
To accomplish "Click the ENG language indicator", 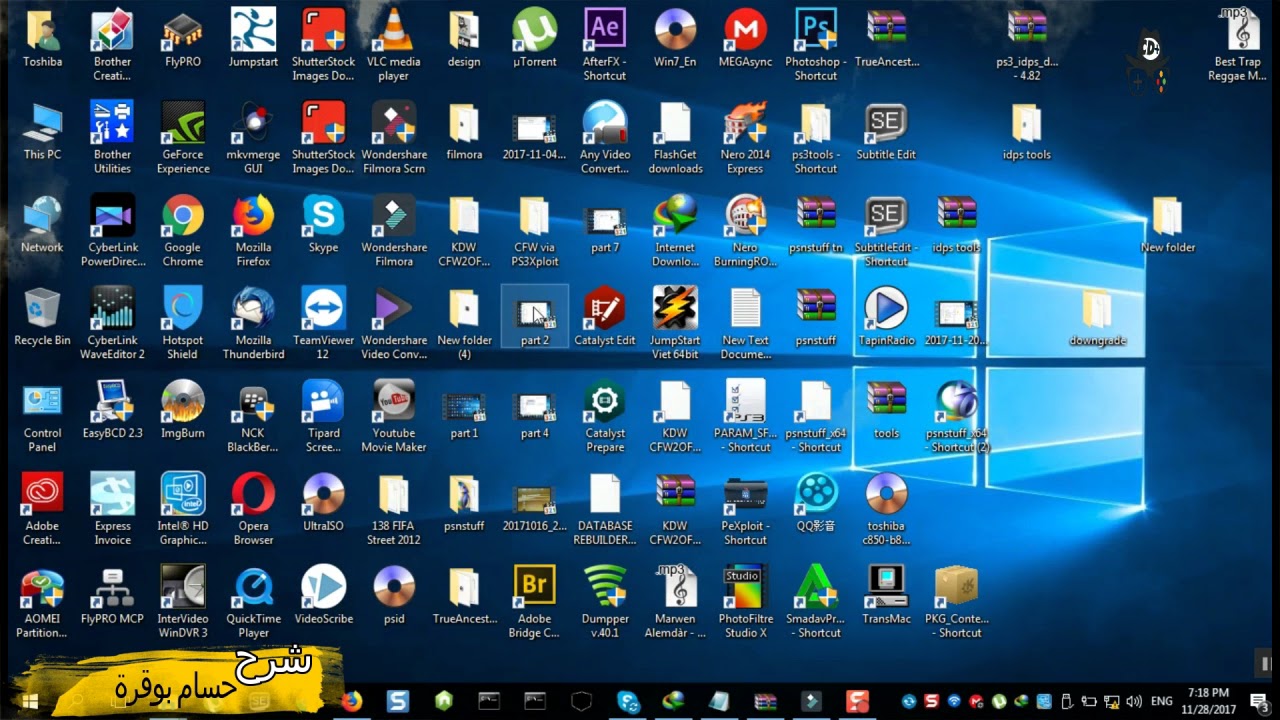I will [x=1162, y=701].
